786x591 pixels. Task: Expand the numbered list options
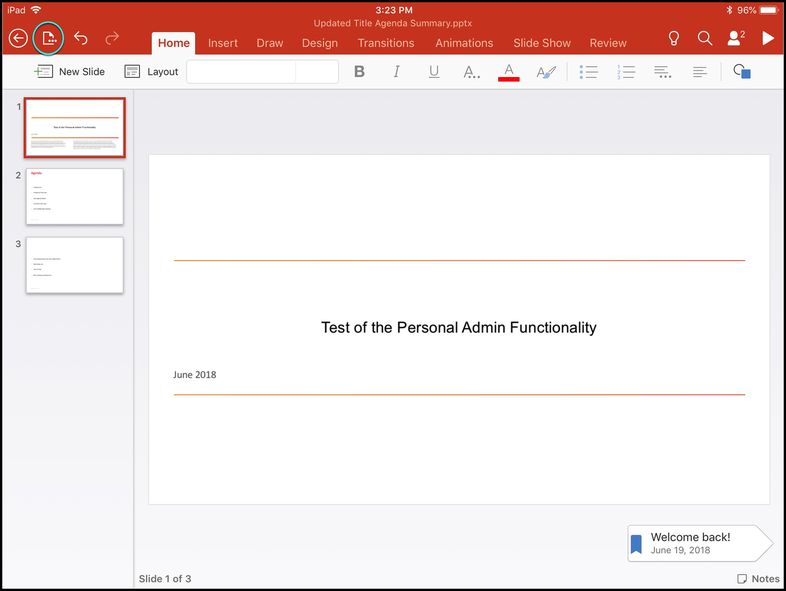(x=626, y=72)
